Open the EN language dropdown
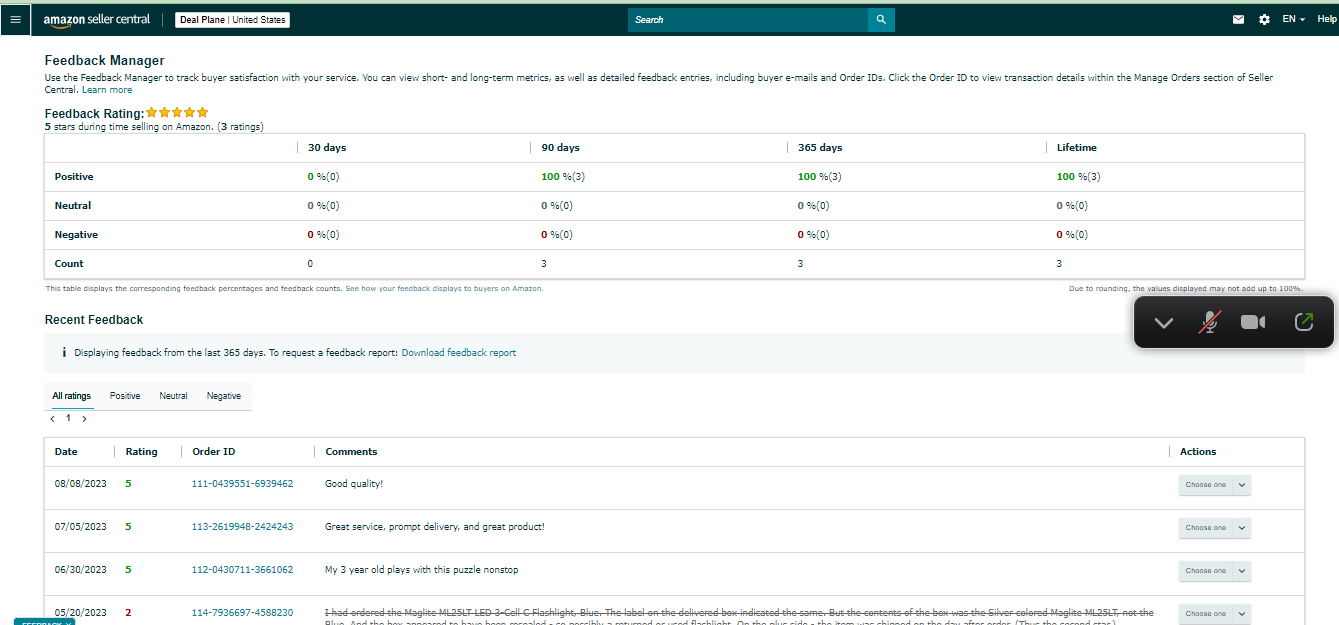1339x625 pixels. (x=1294, y=19)
